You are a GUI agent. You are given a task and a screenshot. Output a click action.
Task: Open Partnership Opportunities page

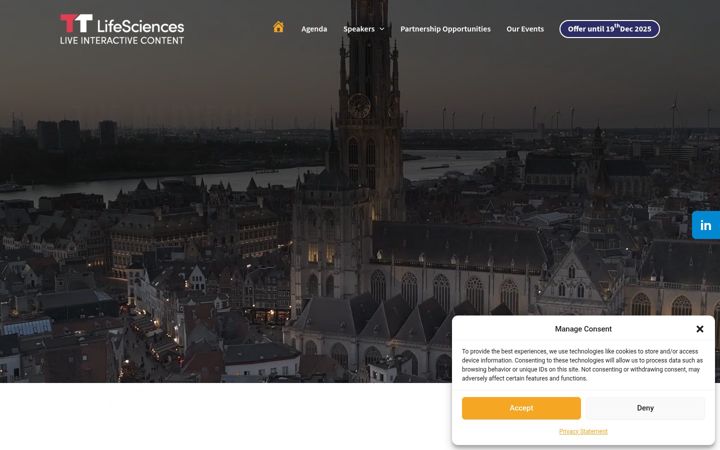click(x=445, y=29)
